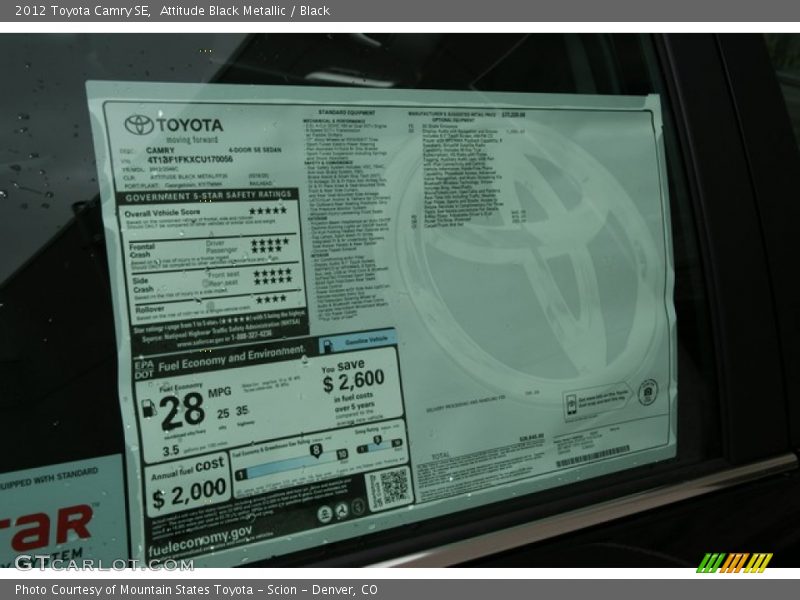Click the smartphone icon near the right edge
The height and width of the screenshot is (600, 800).
pos(572,403)
